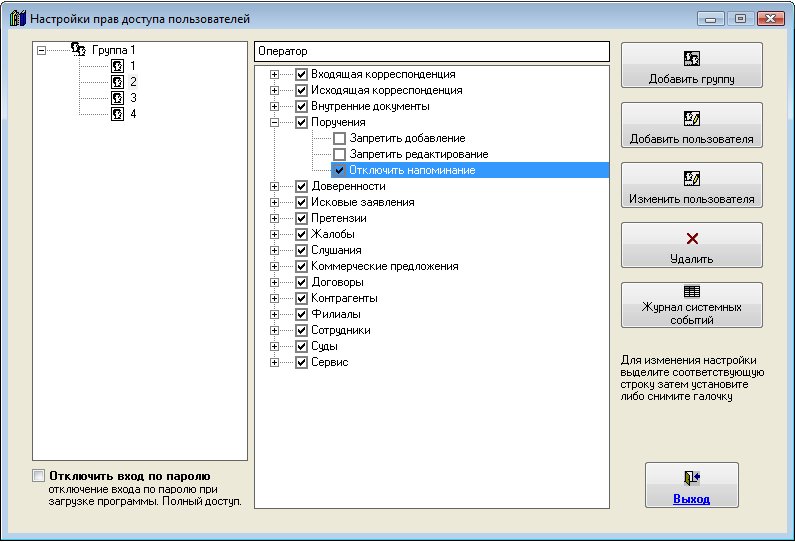The width and height of the screenshot is (795, 542).
Task: Click the Удалить button
Action: (692, 245)
